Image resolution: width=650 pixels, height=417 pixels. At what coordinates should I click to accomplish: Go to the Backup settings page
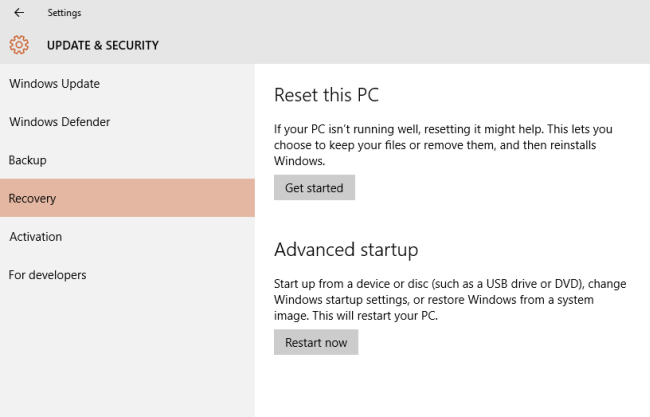(x=28, y=160)
